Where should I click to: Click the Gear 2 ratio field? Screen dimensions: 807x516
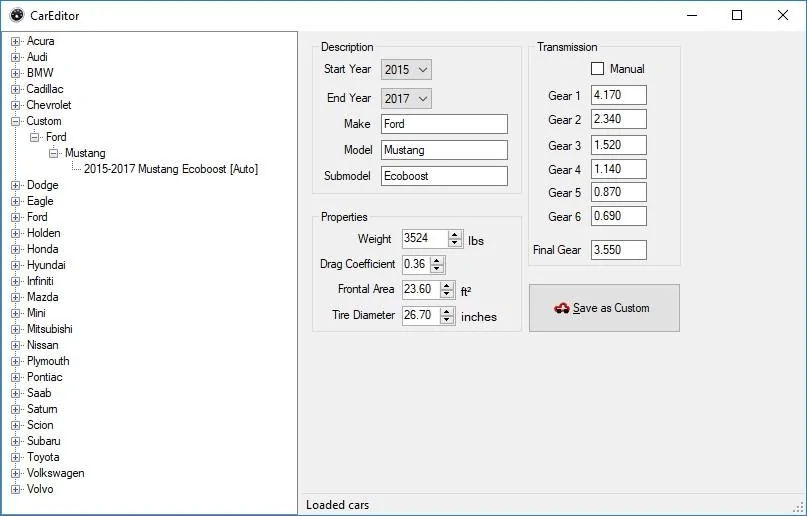pos(619,119)
